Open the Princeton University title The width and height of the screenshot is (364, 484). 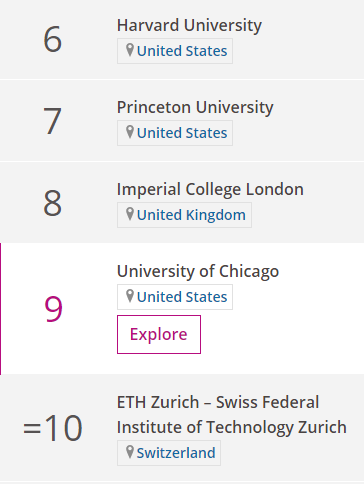[195, 107]
